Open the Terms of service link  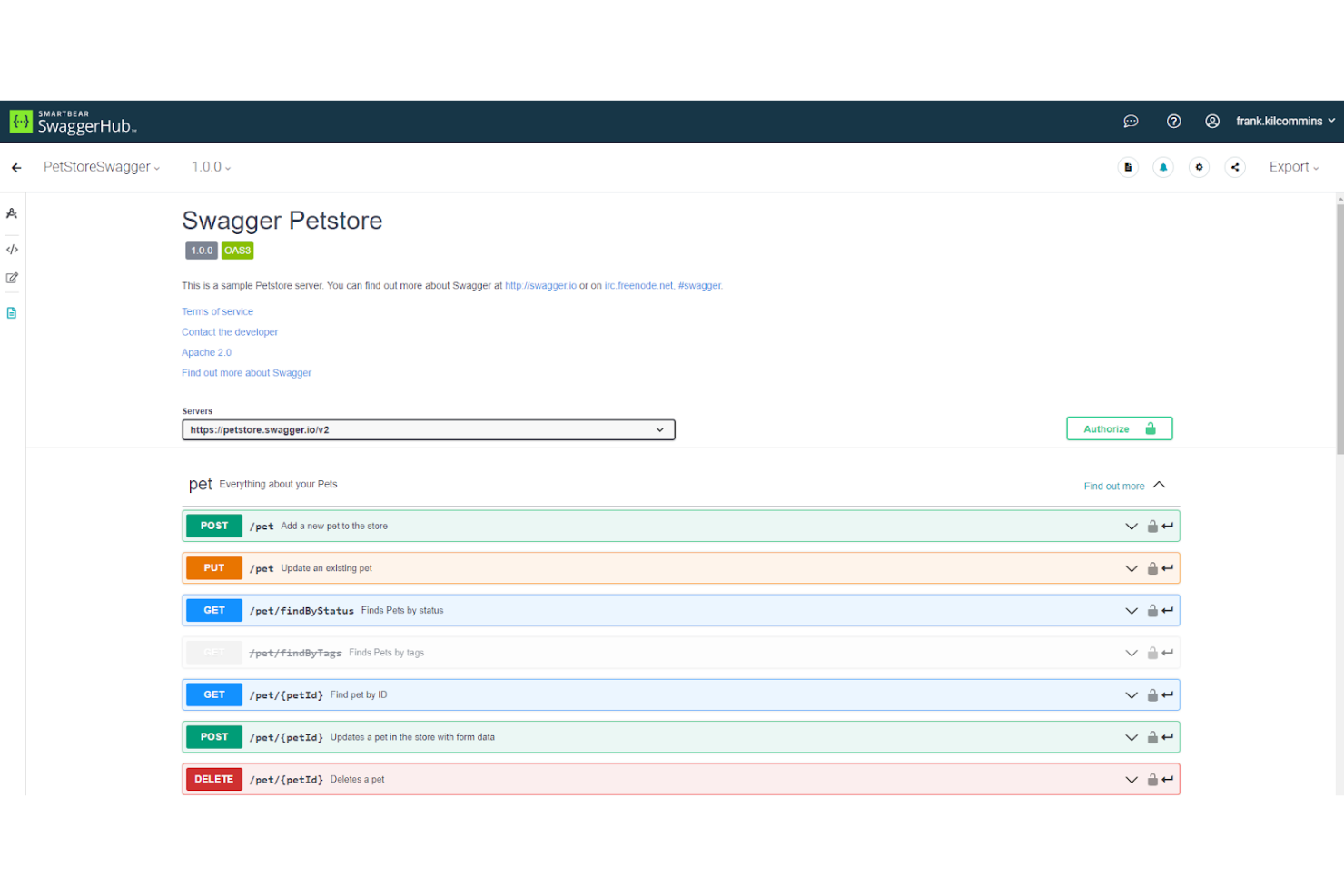[217, 311]
